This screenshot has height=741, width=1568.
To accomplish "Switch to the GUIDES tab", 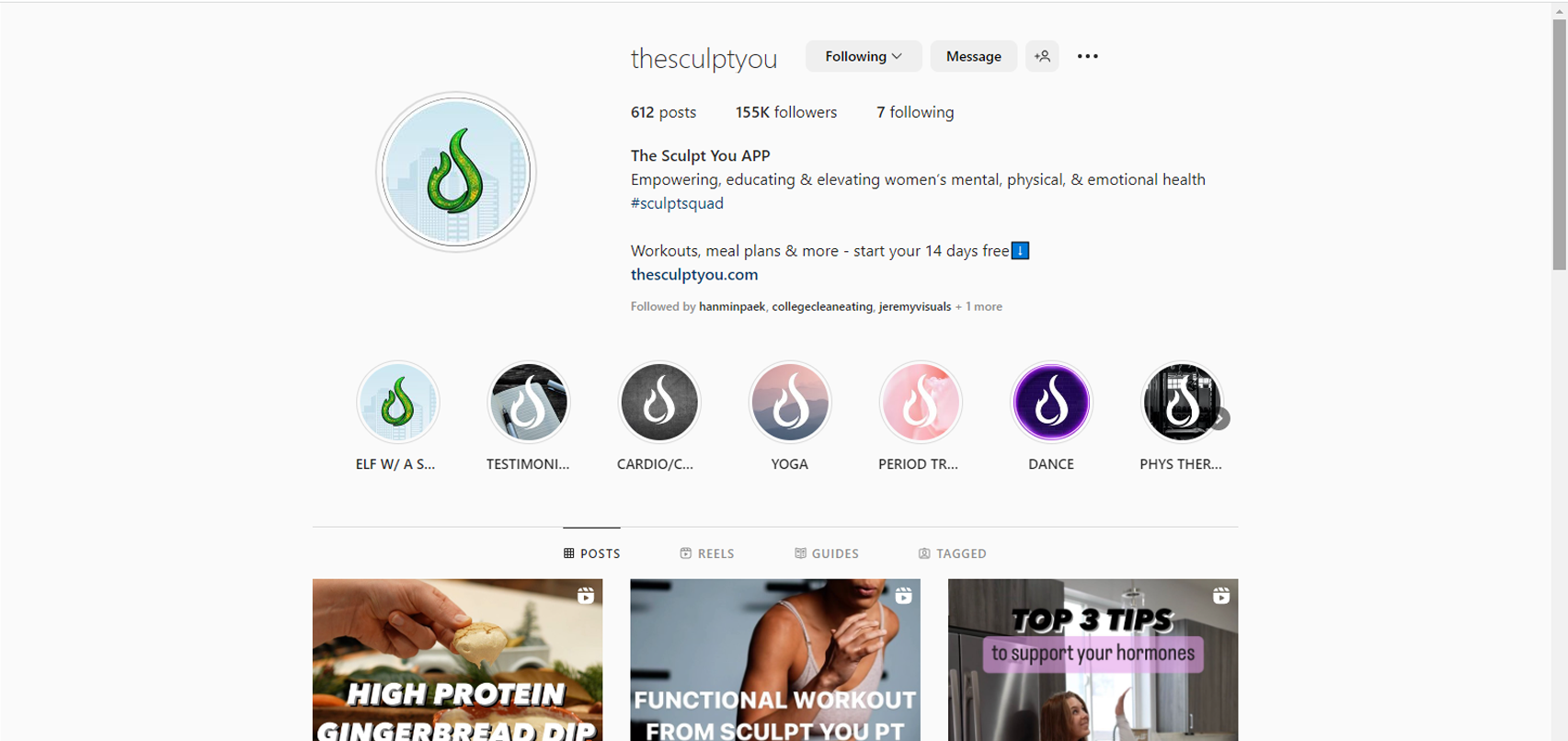I will (827, 553).
